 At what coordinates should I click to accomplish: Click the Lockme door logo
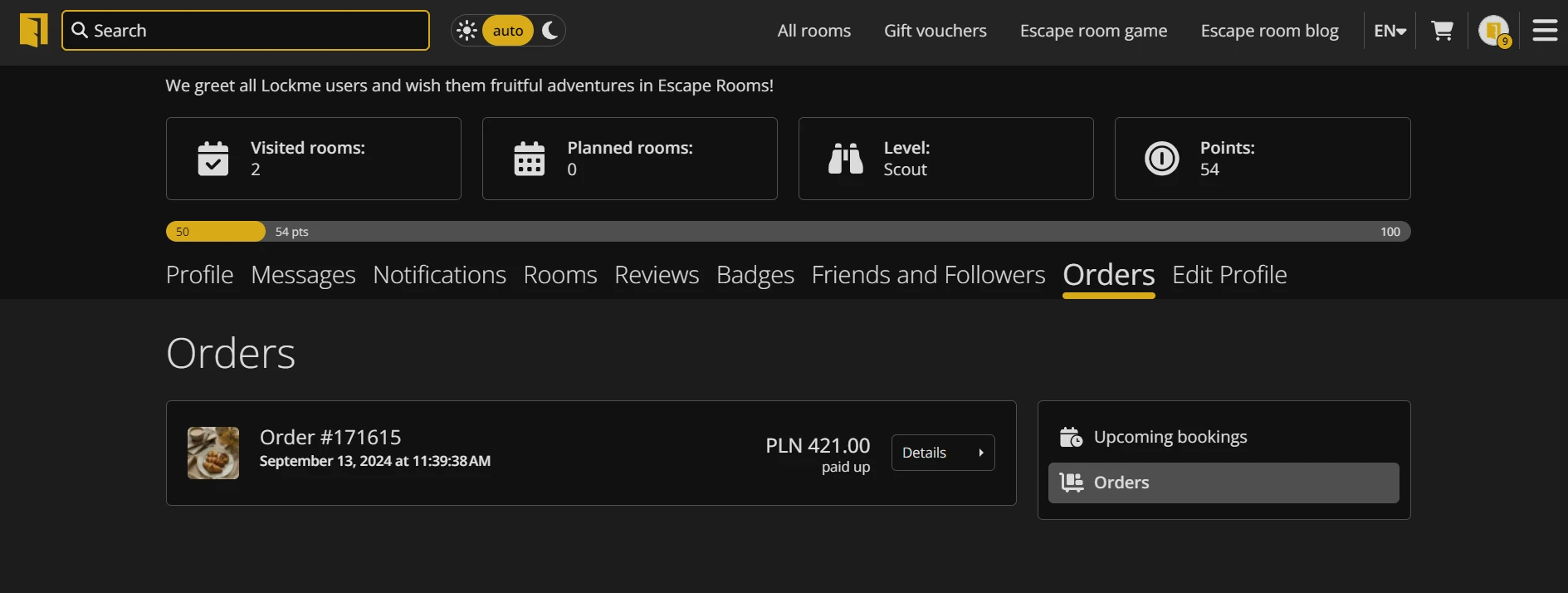pyautogui.click(x=34, y=31)
